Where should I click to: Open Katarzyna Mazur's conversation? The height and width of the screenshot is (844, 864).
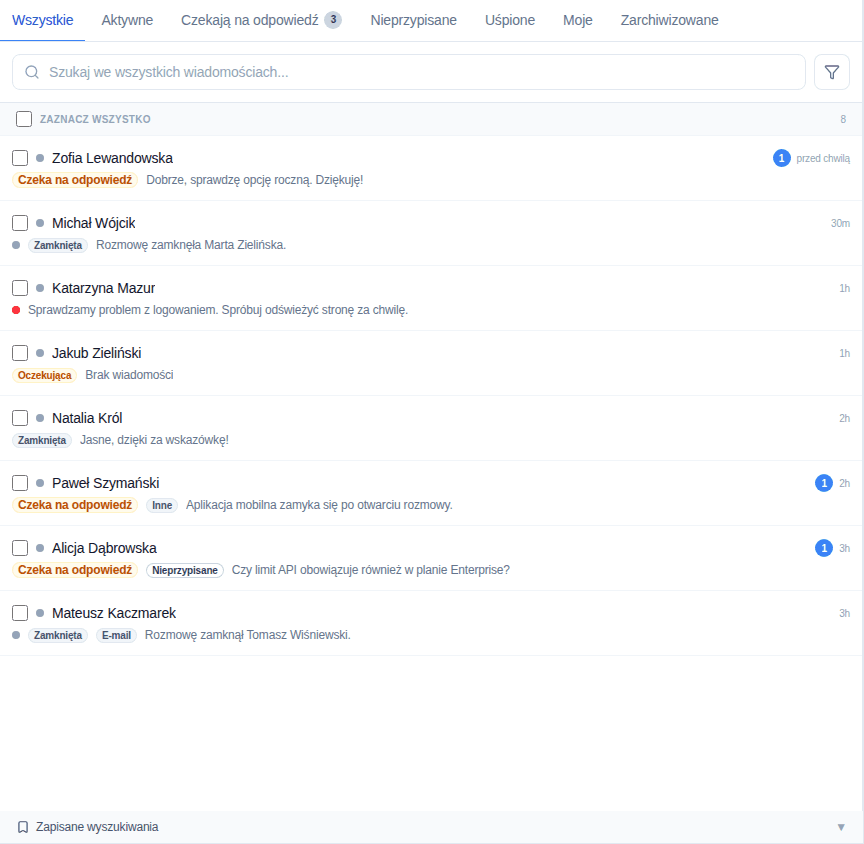[x=431, y=298]
